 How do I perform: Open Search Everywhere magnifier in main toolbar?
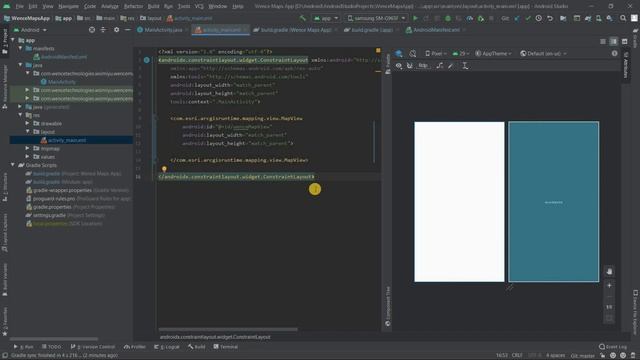point(623,18)
